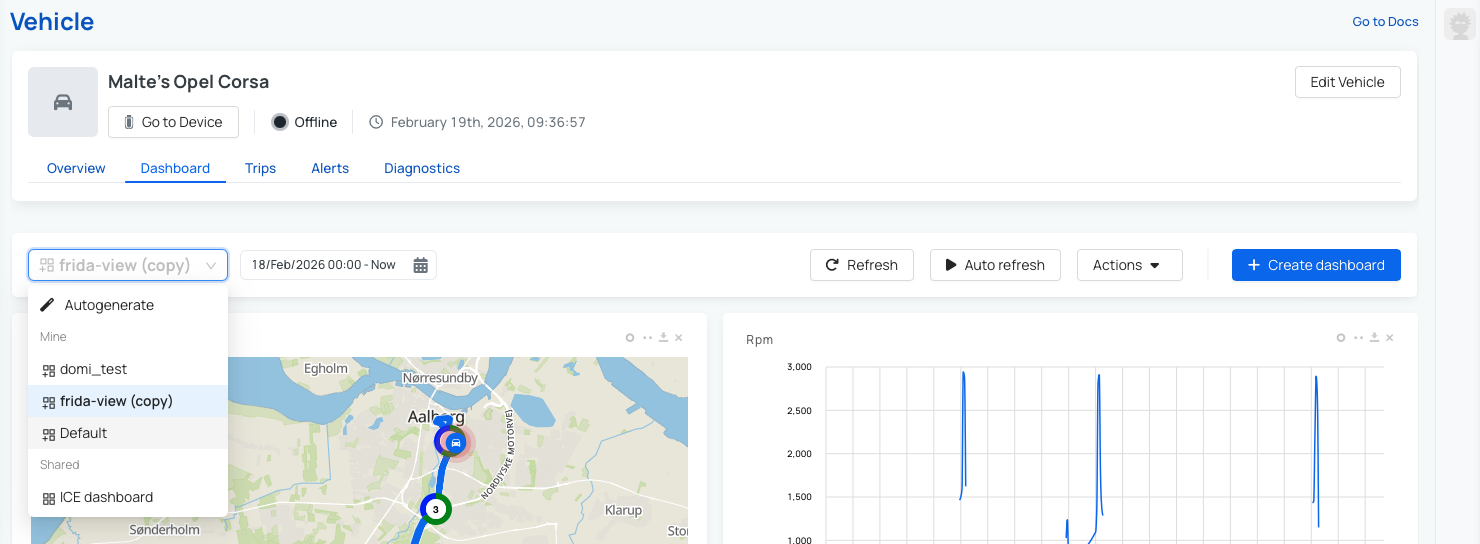Click the two-dots icon on map widget

[647, 338]
